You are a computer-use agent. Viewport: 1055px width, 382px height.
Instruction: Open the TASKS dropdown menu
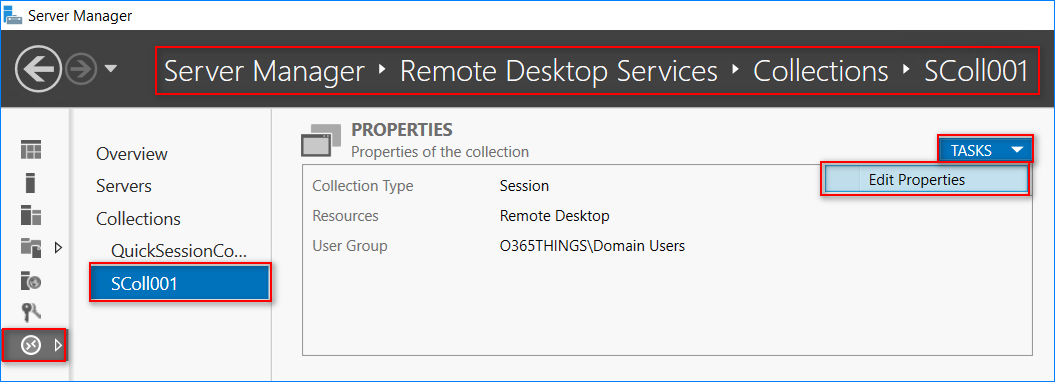click(x=985, y=150)
